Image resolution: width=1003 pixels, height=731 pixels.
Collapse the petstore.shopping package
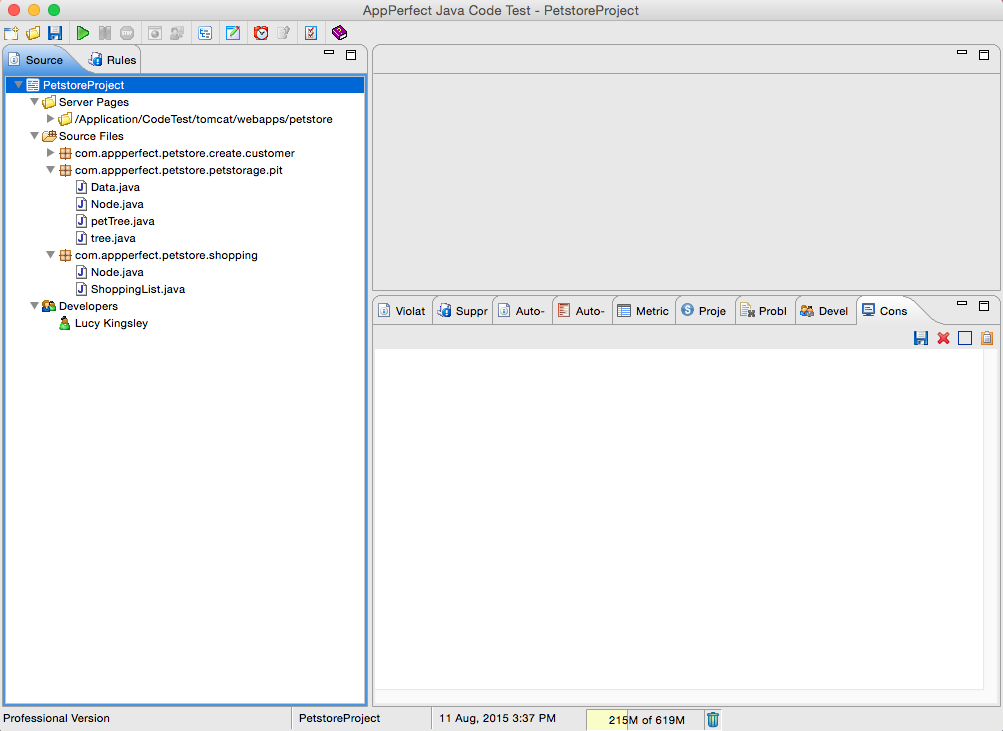[x=51, y=255]
